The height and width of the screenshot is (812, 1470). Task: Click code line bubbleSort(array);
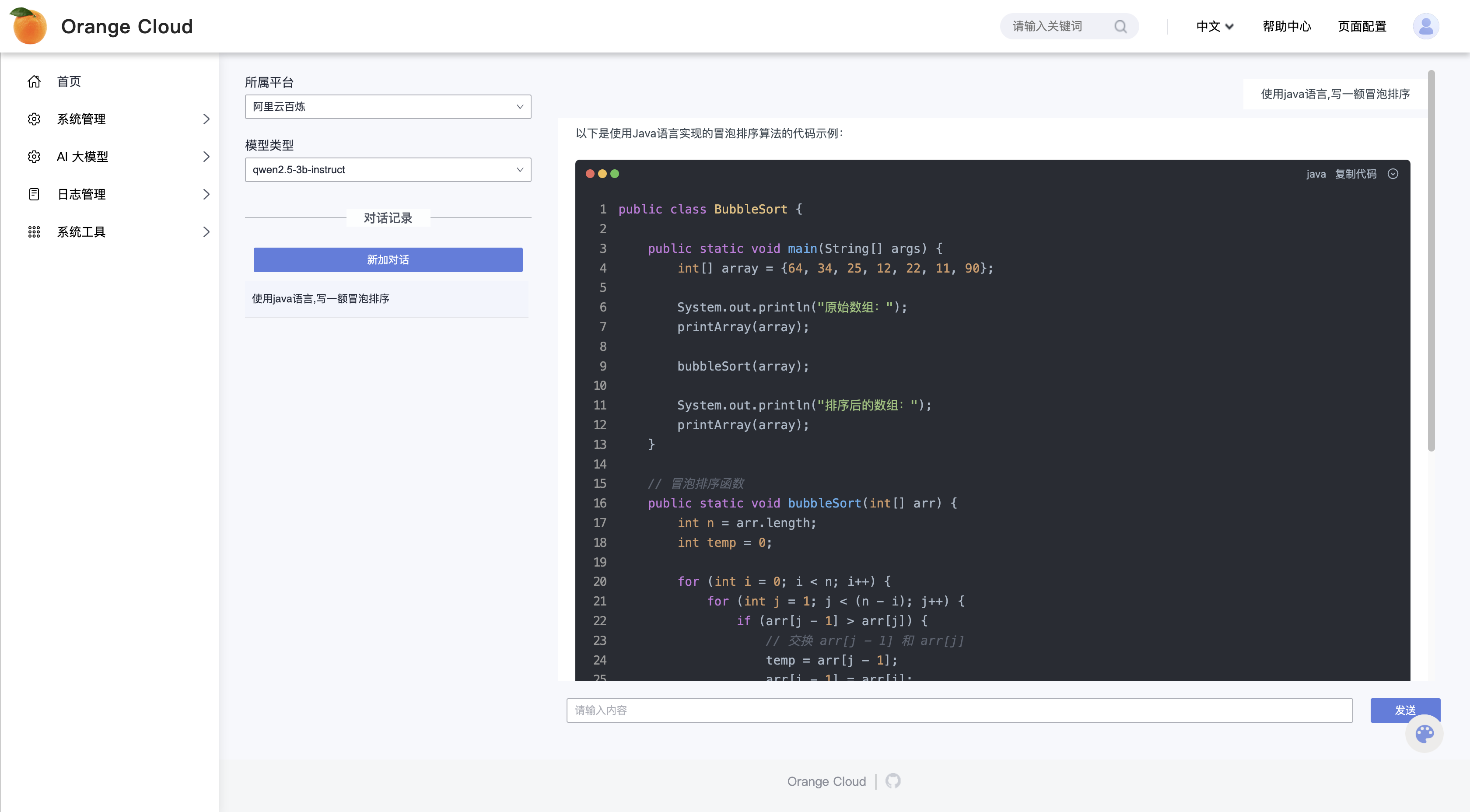[743, 366]
